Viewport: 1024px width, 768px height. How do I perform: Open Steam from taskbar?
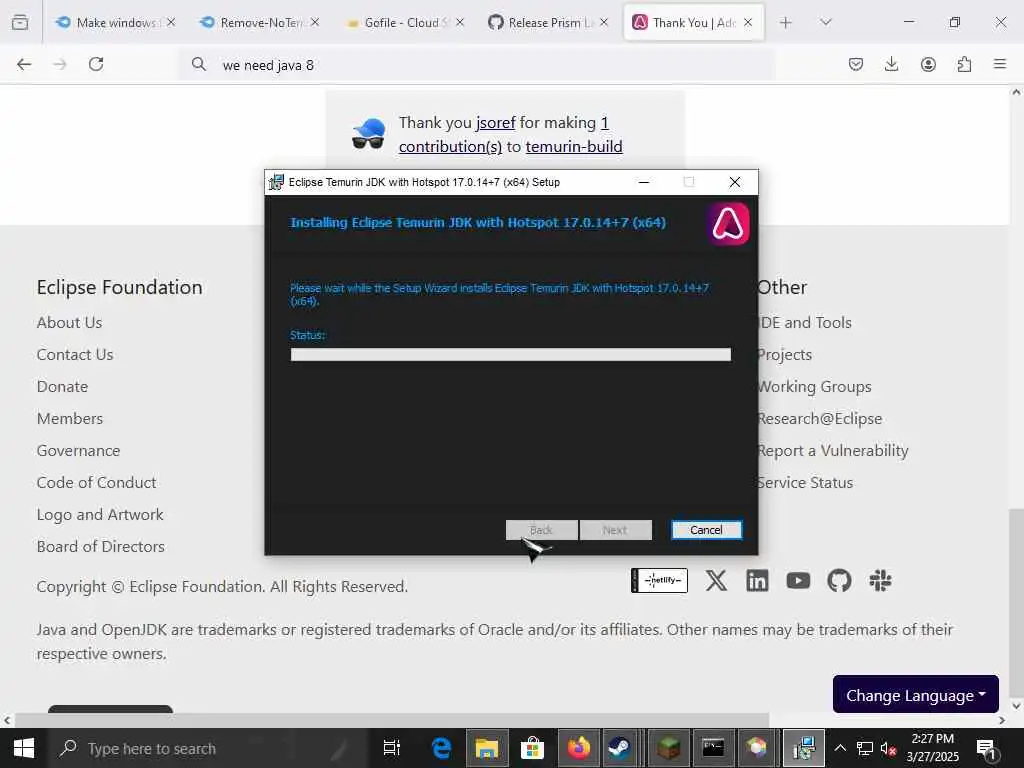pos(619,748)
